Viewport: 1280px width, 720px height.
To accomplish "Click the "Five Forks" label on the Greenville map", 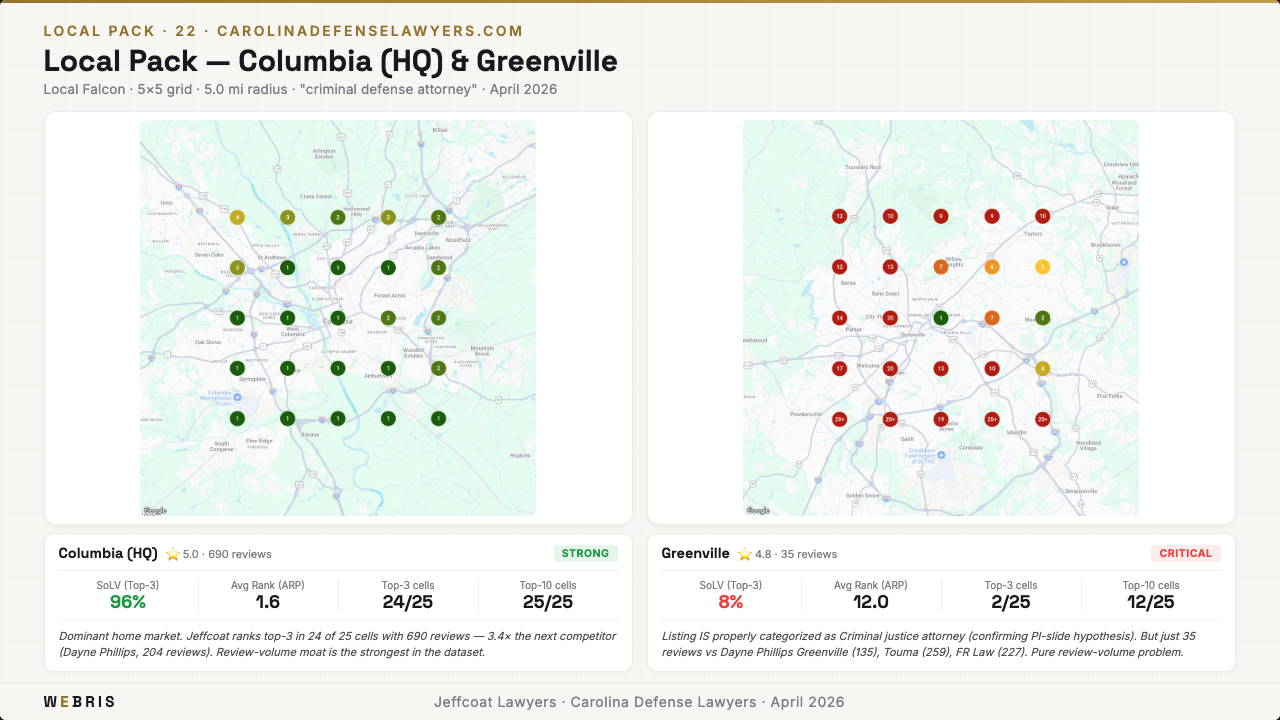I will 1109,395.
